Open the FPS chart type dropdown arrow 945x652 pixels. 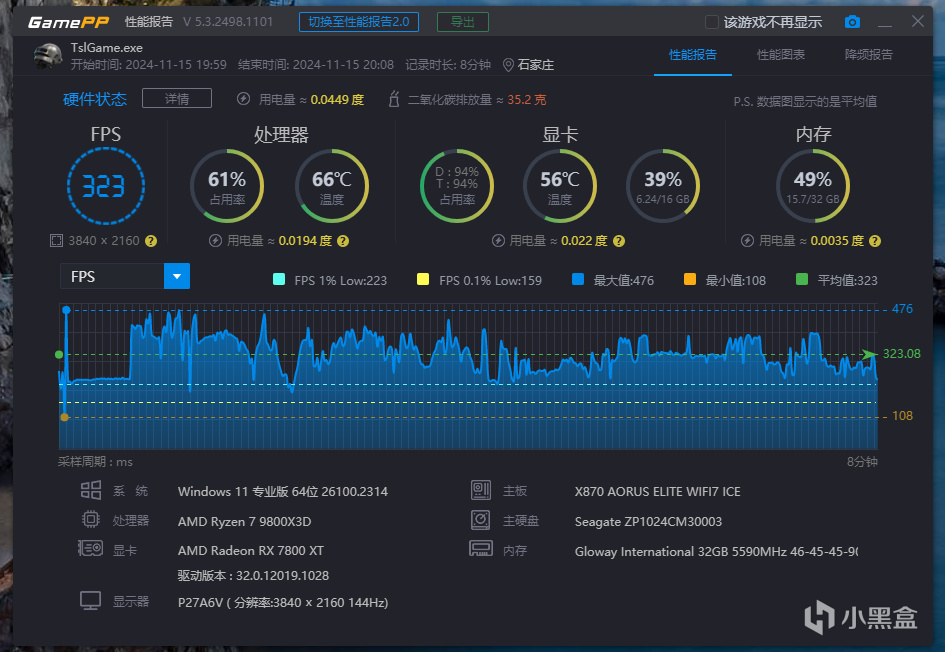tap(177, 276)
